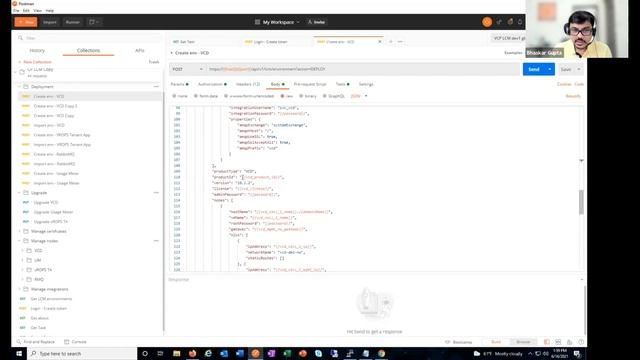Select the Get LCM environments request
This screenshot has height=360, width=640.
pos(51,299)
